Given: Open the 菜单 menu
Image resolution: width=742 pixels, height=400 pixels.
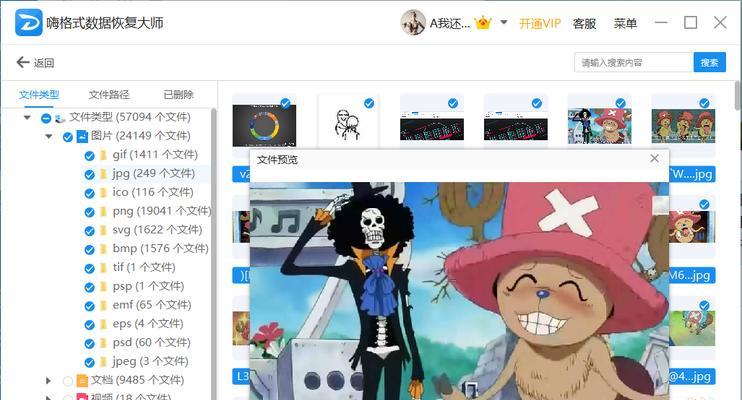Looking at the screenshot, I should click(x=625, y=23).
